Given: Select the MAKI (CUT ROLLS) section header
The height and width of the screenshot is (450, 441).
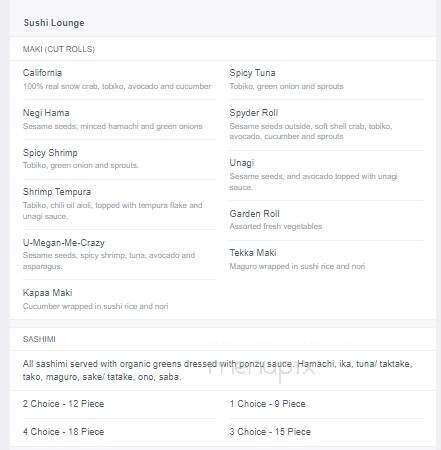Looking at the screenshot, I should click(x=59, y=49).
